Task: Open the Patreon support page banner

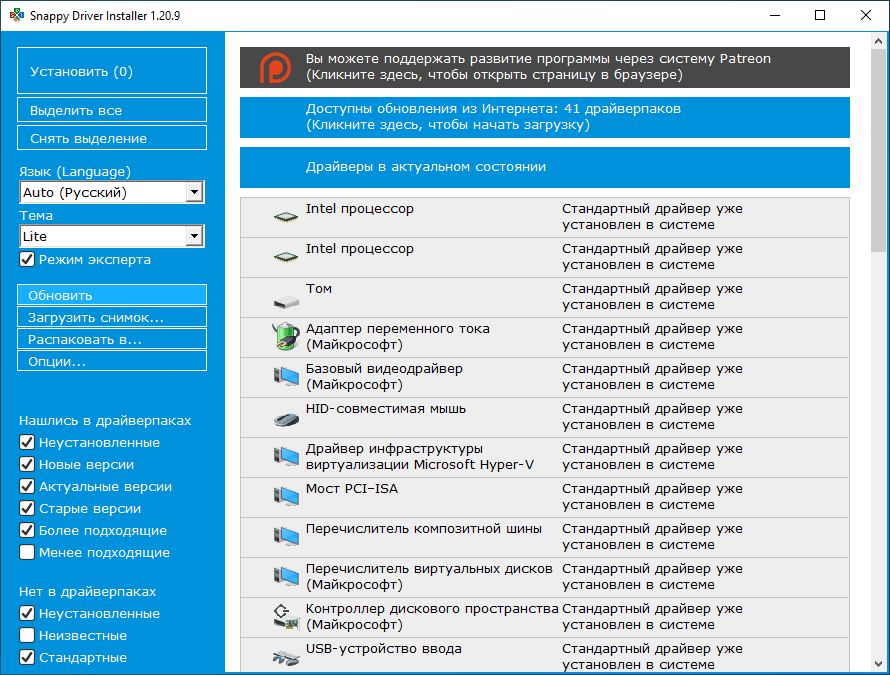Action: [x=545, y=68]
